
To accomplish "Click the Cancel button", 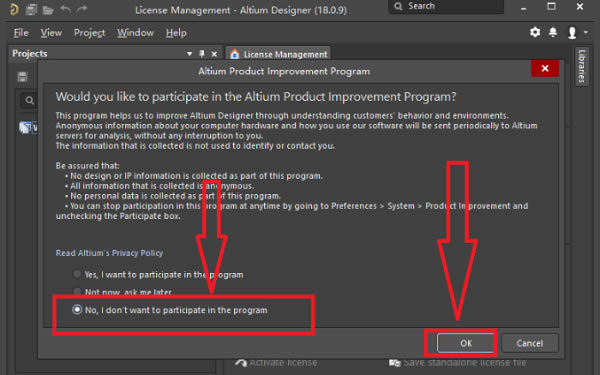I will click(x=530, y=343).
